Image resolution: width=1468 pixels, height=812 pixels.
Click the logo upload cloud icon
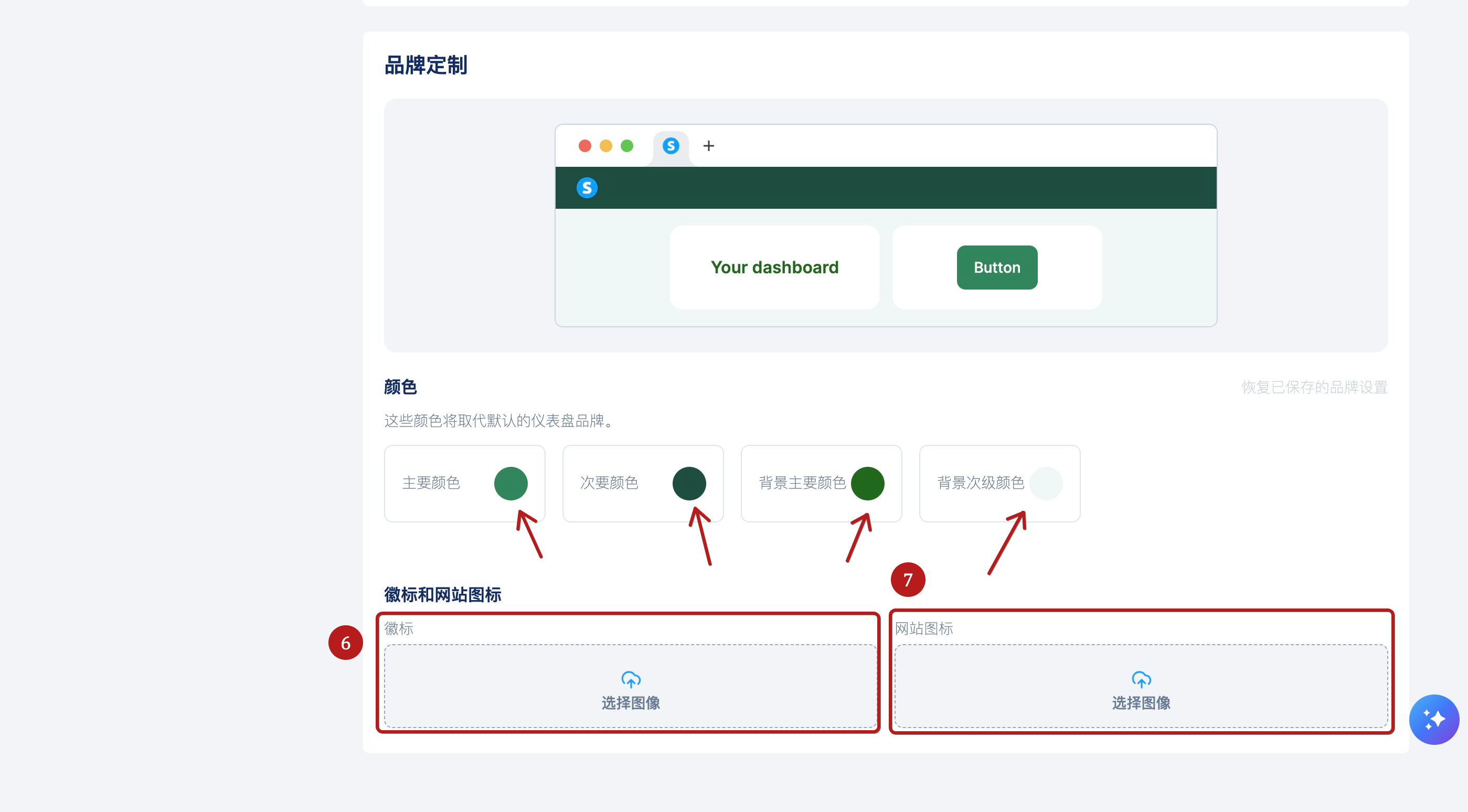630,679
